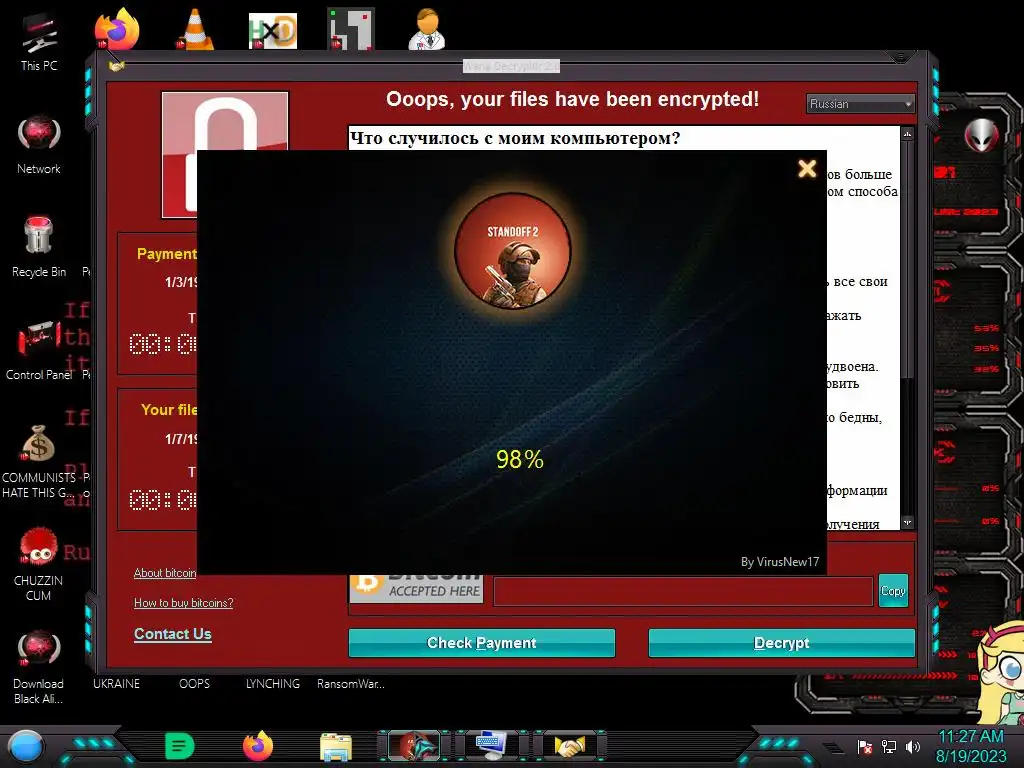1024x768 pixels.
Task: Open the COMMUNISTS HATE THIS G... money bag icon
Action: pyautogui.click(x=39, y=461)
